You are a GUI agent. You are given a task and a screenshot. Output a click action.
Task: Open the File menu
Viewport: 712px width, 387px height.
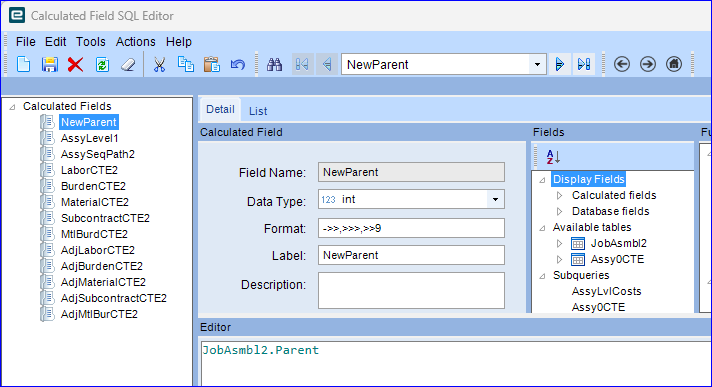25,42
